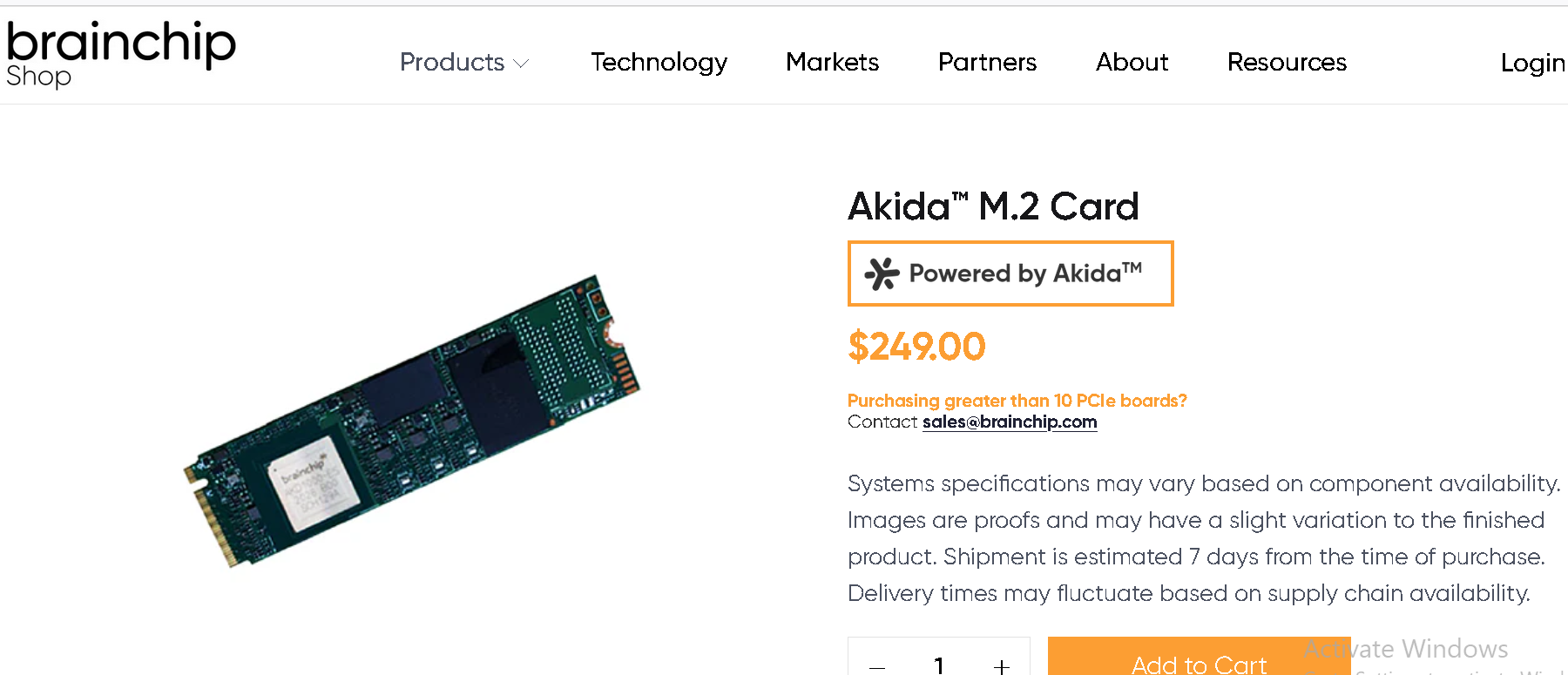Open the Partners menu item
1568x675 pixels.
pyautogui.click(x=987, y=63)
